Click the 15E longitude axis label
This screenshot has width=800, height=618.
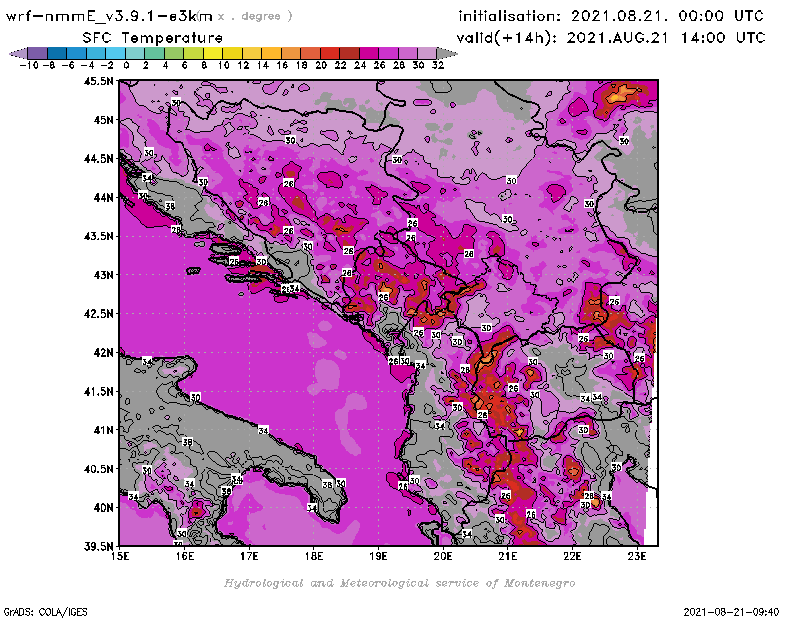pos(120,556)
